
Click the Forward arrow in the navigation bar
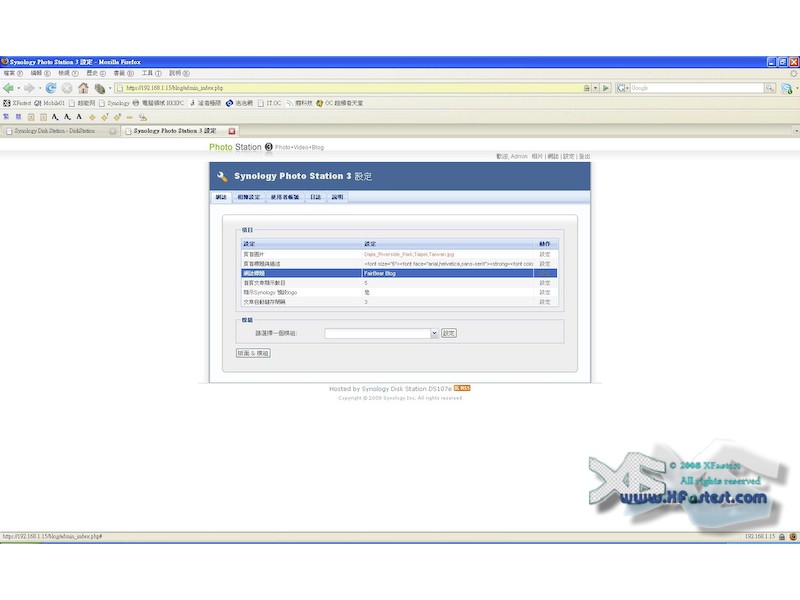[29, 88]
